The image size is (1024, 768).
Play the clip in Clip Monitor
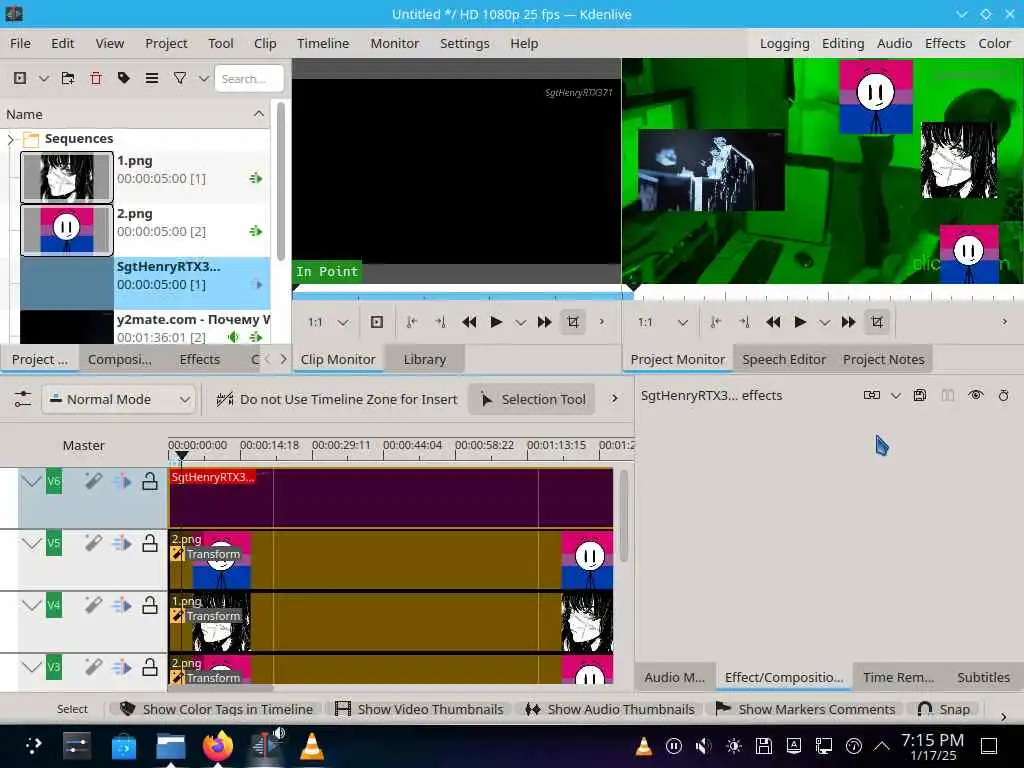pos(496,322)
